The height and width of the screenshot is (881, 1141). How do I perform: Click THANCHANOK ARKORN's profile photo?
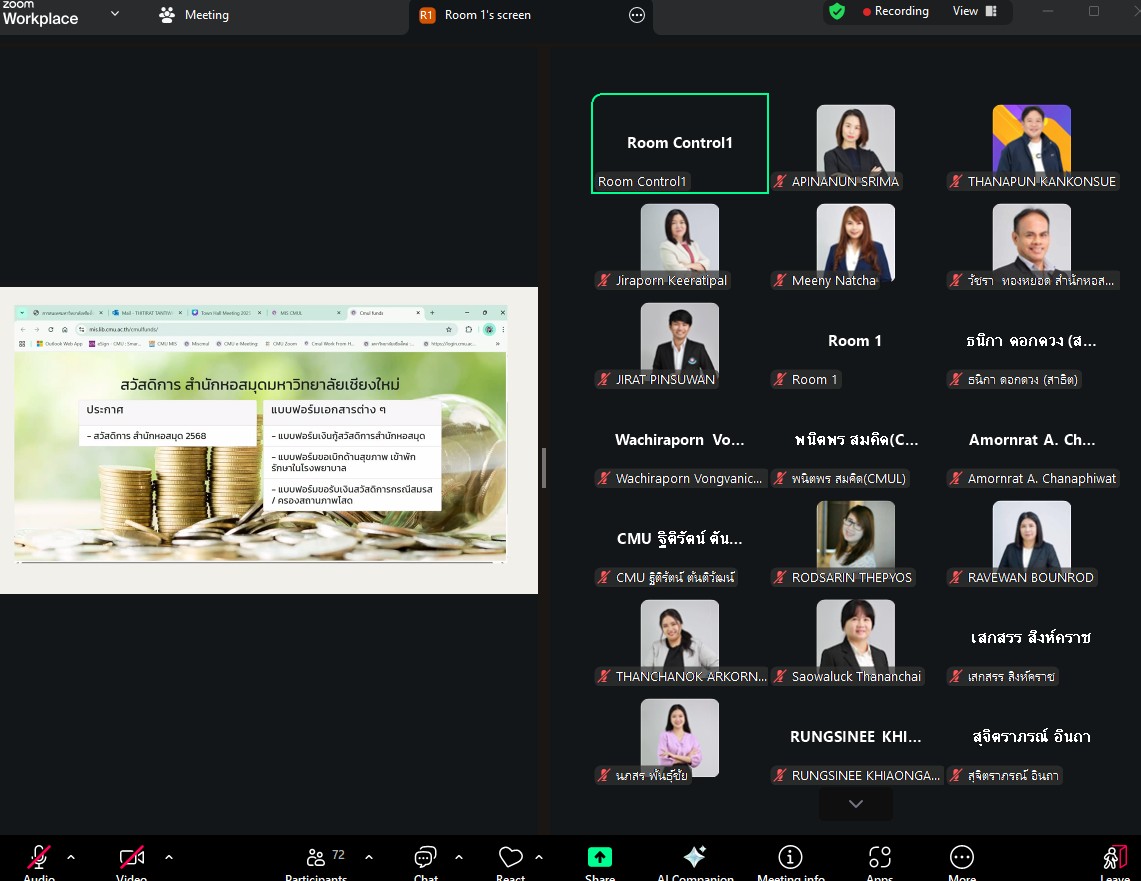(x=680, y=634)
